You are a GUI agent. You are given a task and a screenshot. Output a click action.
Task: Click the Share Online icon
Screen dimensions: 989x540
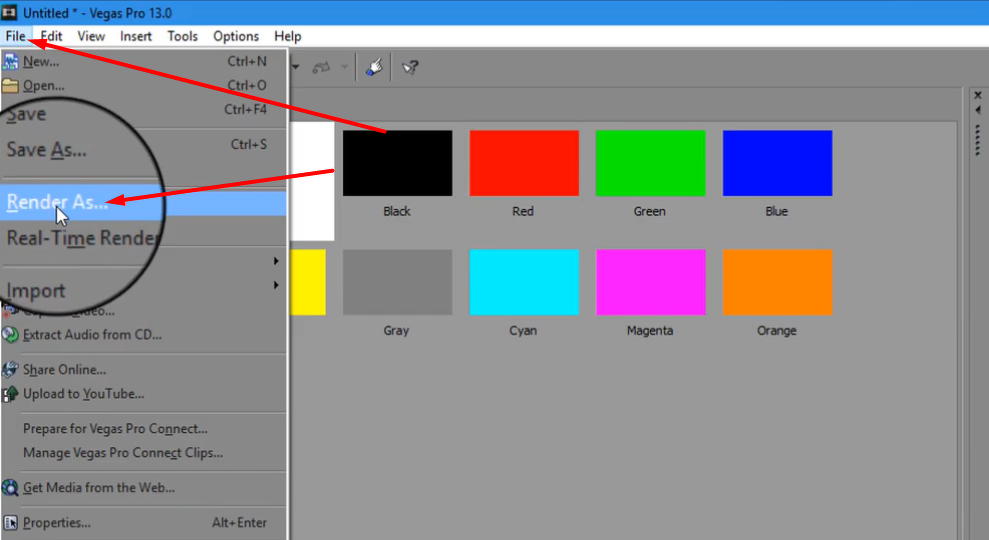tap(10, 370)
